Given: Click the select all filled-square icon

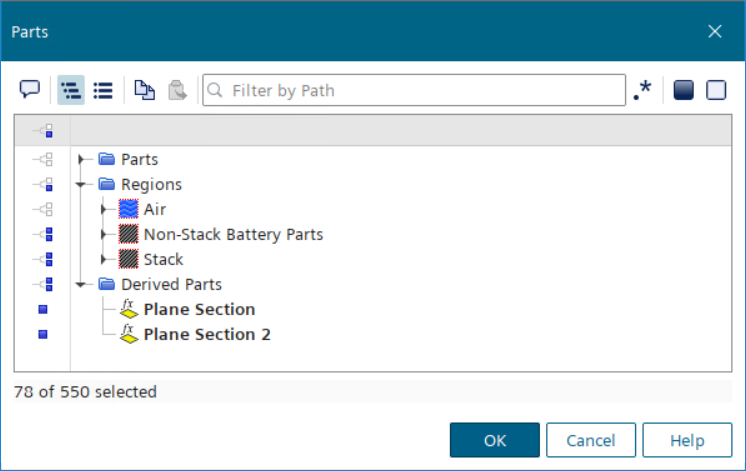Looking at the screenshot, I should pyautogui.click(x=683, y=90).
